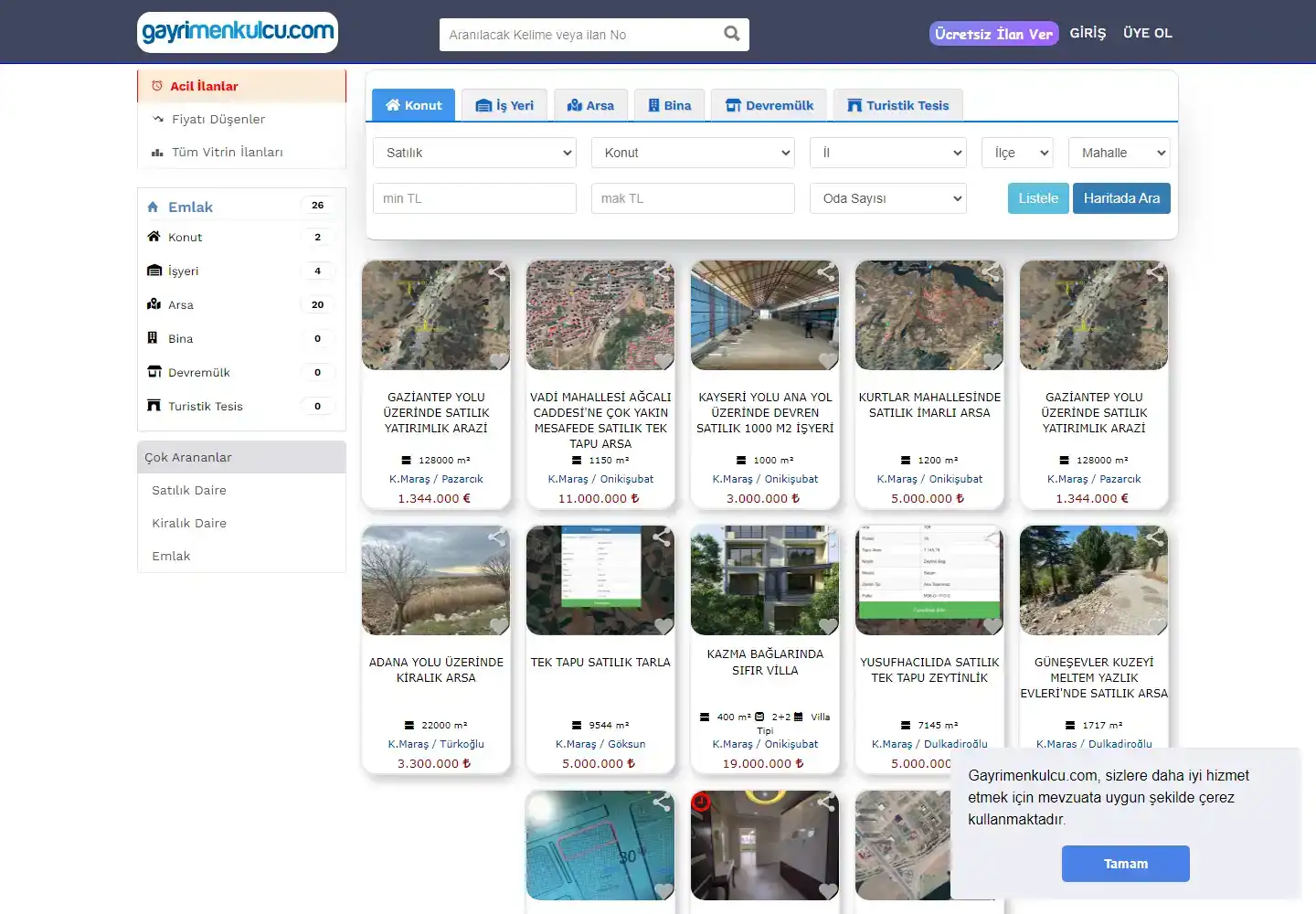Image resolution: width=1316 pixels, height=914 pixels.
Task: Switch to the Turistik Tesis tab
Action: coord(897,105)
